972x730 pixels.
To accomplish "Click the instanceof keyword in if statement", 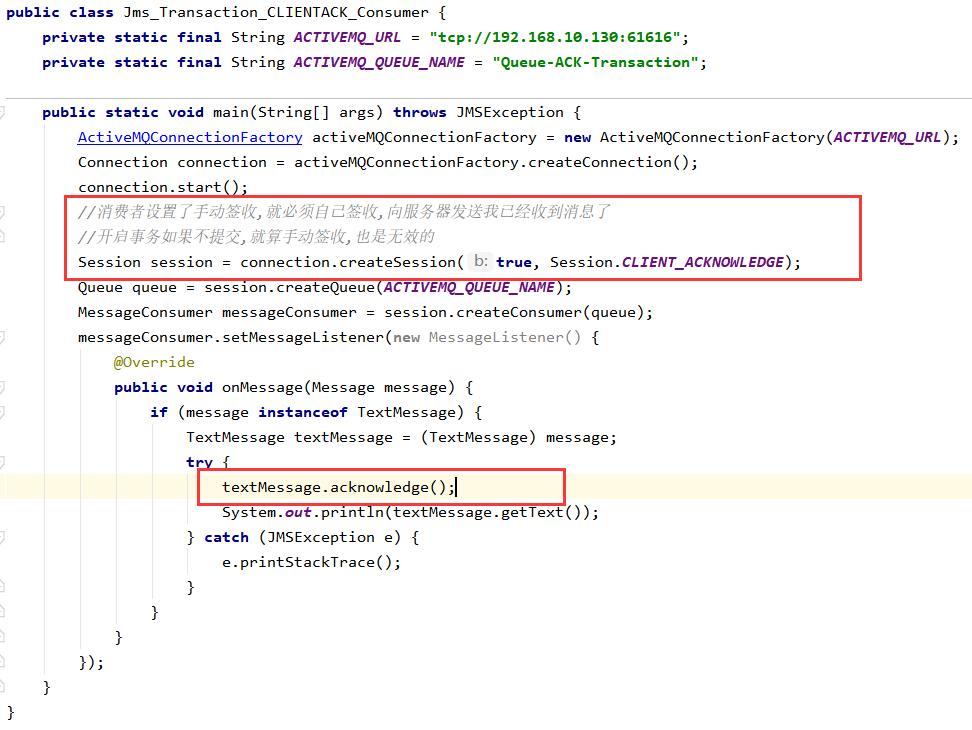I will pyautogui.click(x=302, y=412).
